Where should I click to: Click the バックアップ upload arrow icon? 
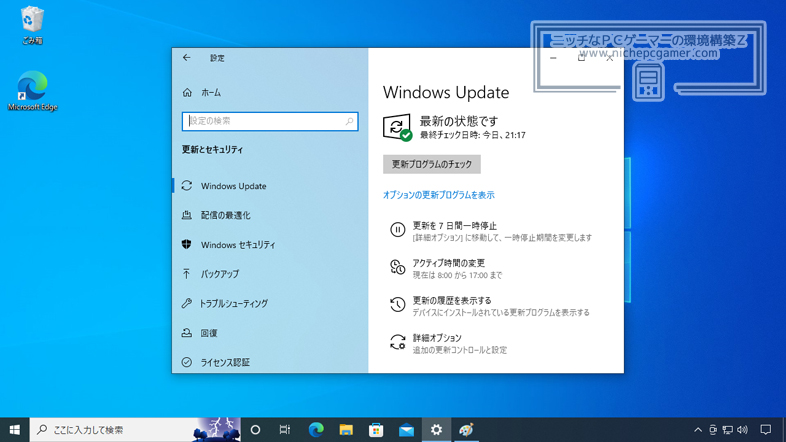click(186, 274)
